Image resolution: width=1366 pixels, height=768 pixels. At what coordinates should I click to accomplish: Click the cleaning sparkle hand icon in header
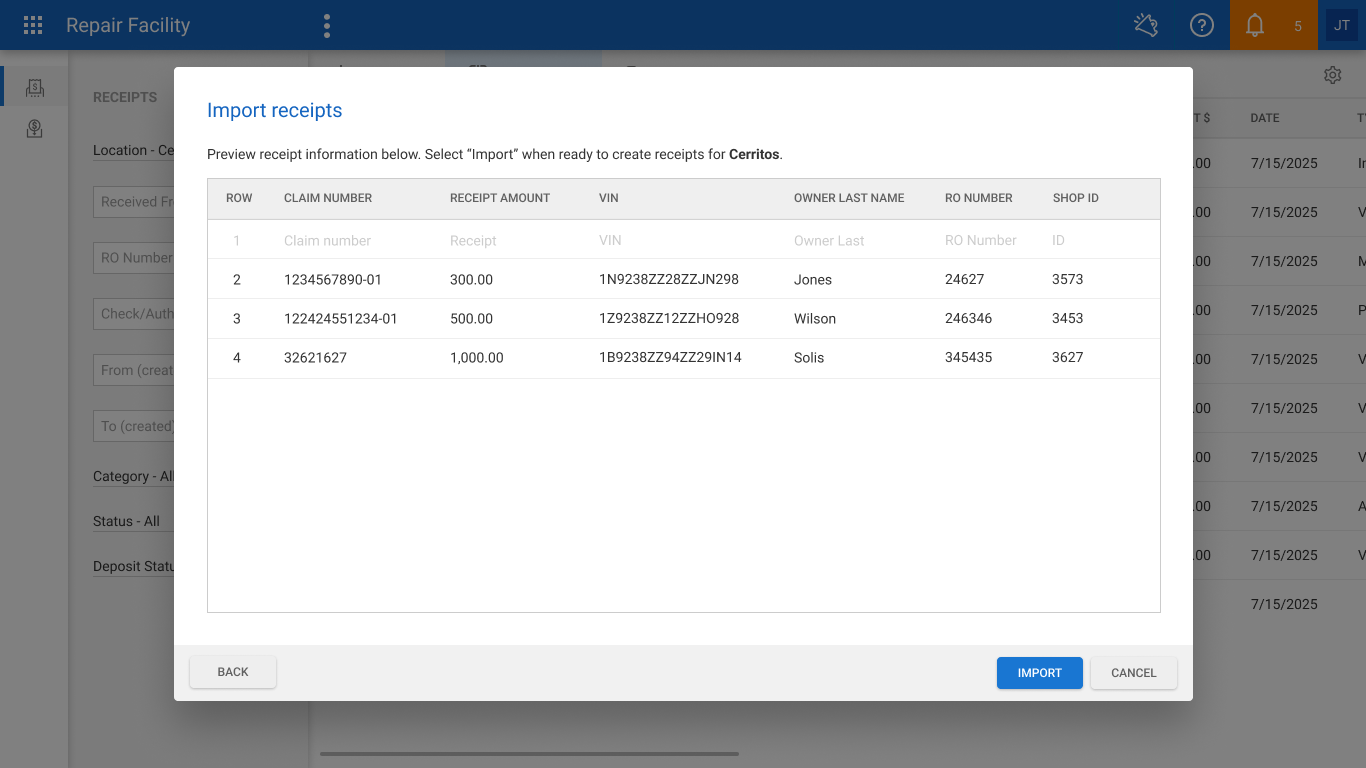click(1146, 25)
